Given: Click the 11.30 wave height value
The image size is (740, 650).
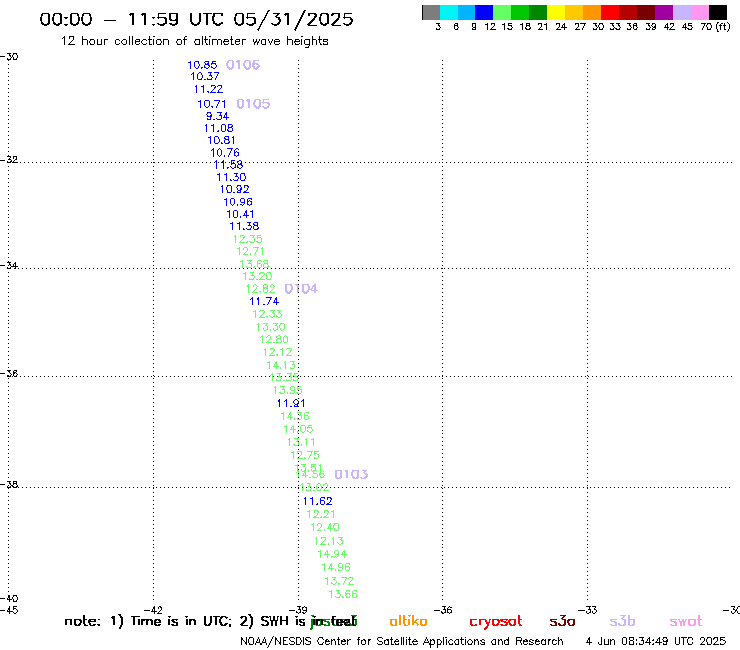Looking at the screenshot, I should point(231,177).
